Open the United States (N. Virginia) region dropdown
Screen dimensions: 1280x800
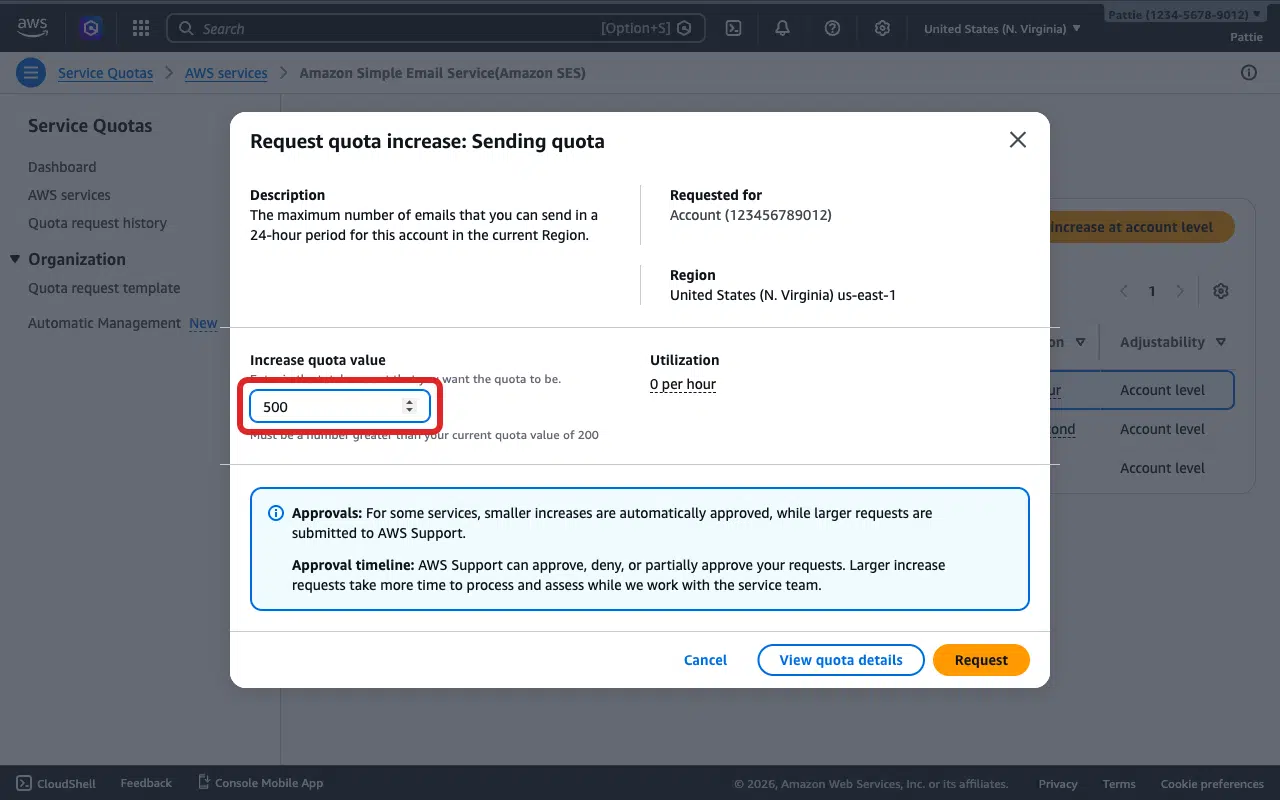pos(1002,28)
